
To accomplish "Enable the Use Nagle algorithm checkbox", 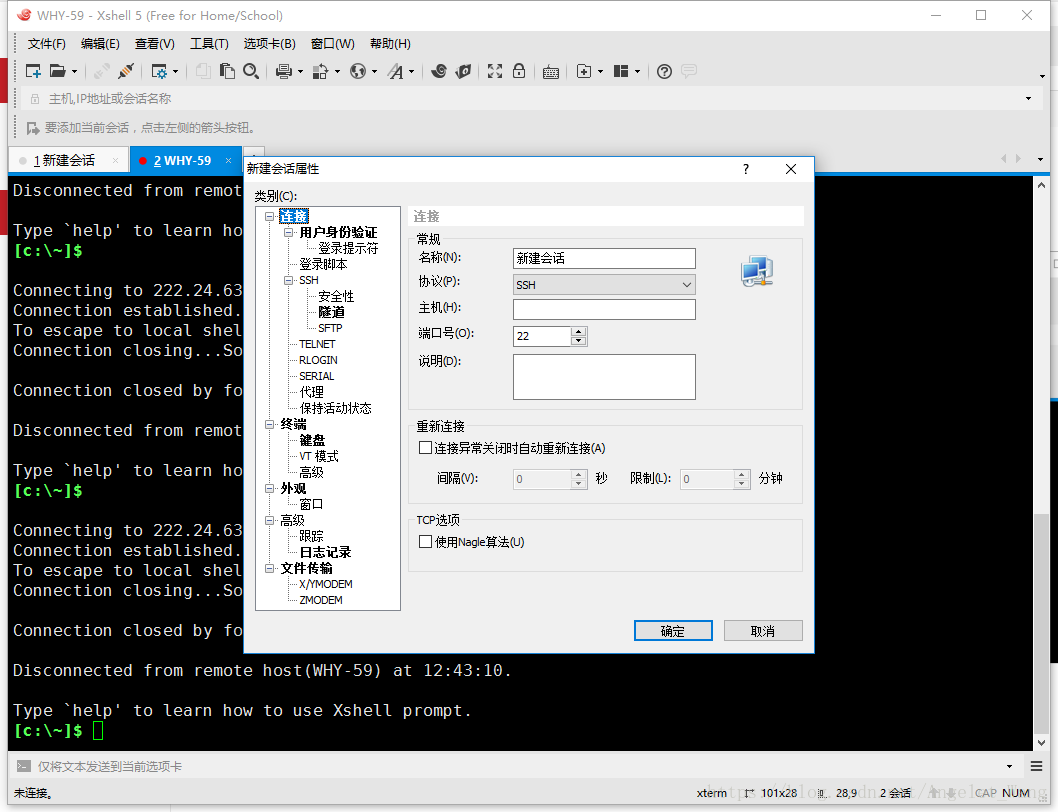I will click(x=425, y=541).
